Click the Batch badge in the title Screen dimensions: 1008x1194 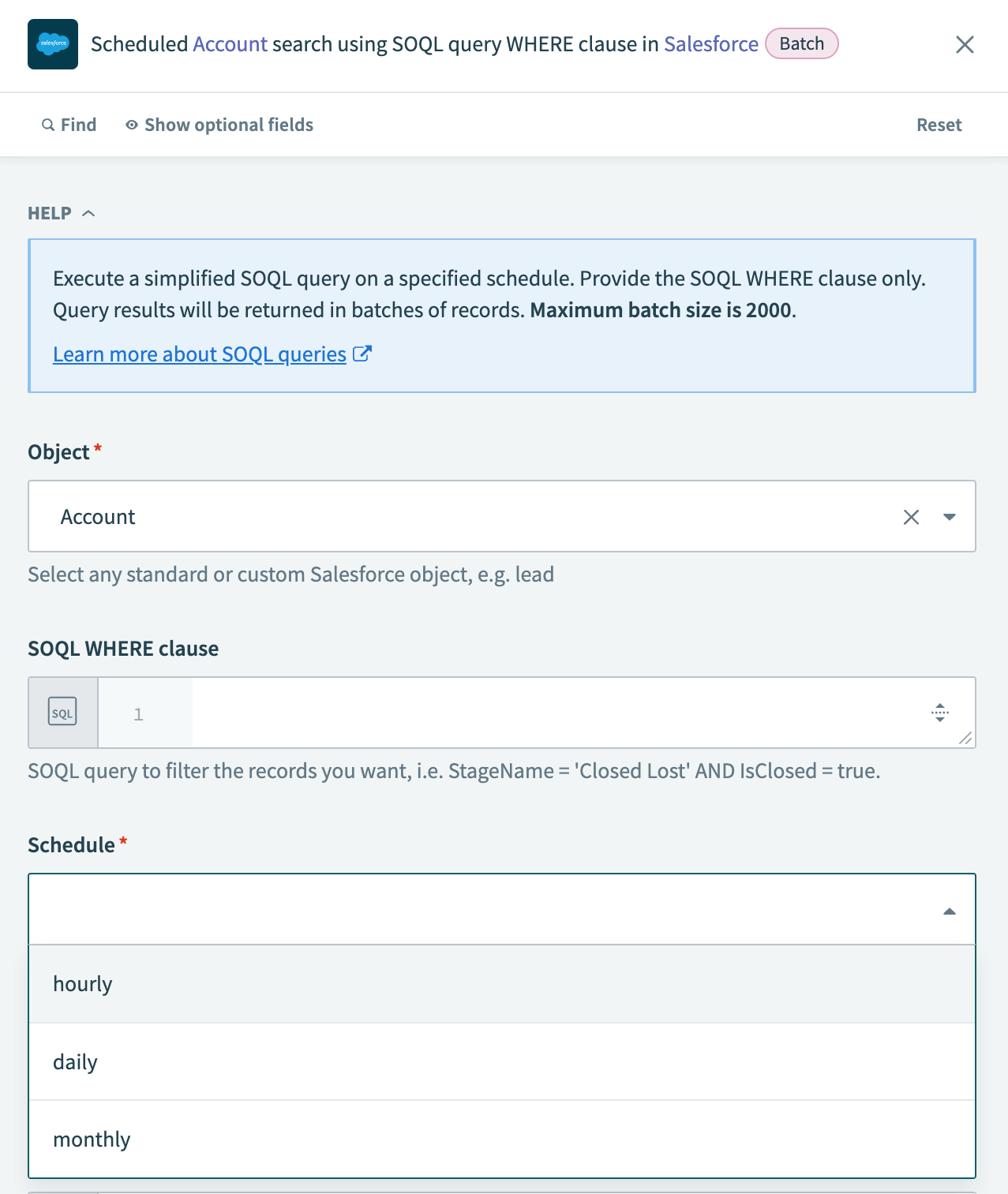tap(801, 44)
